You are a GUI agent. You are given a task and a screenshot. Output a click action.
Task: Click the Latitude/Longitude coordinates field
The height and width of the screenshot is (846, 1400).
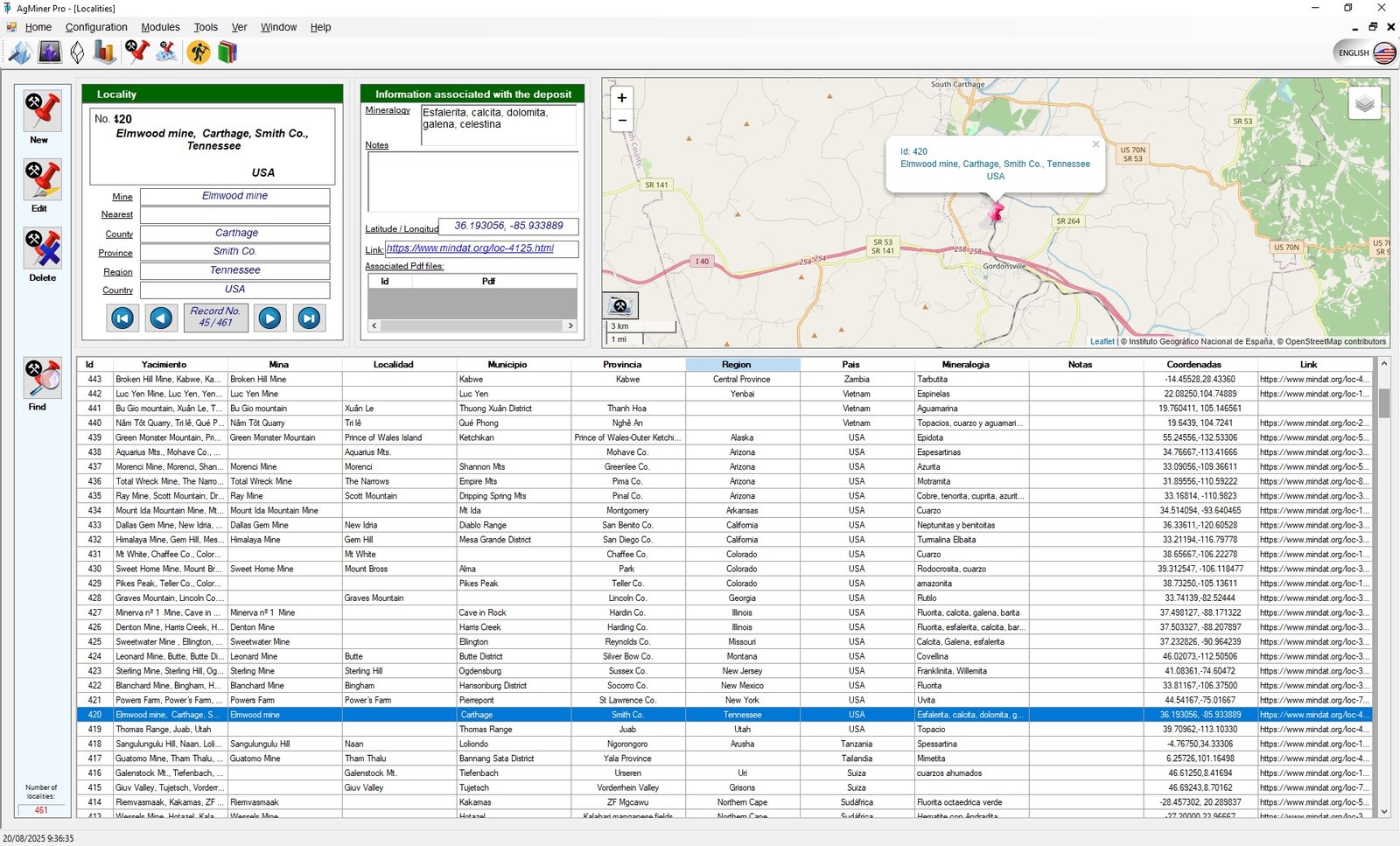tap(508, 226)
